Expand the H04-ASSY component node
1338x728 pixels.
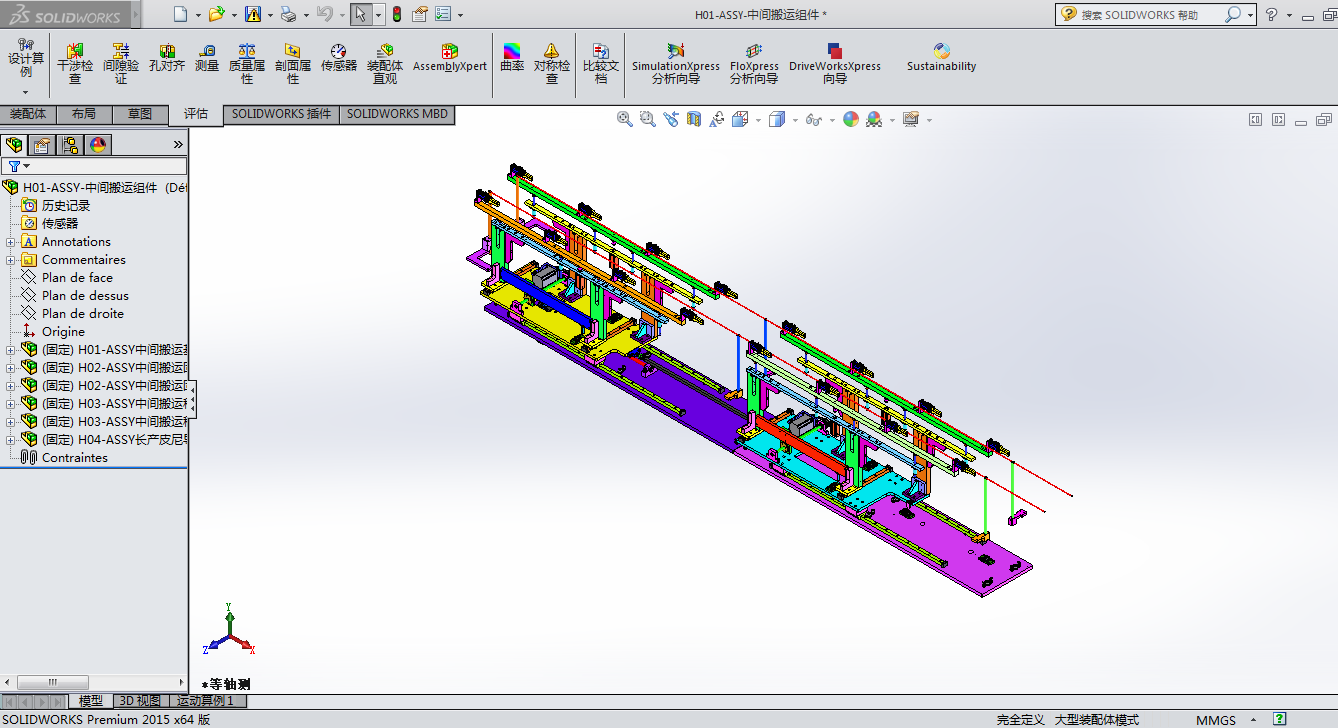point(11,440)
